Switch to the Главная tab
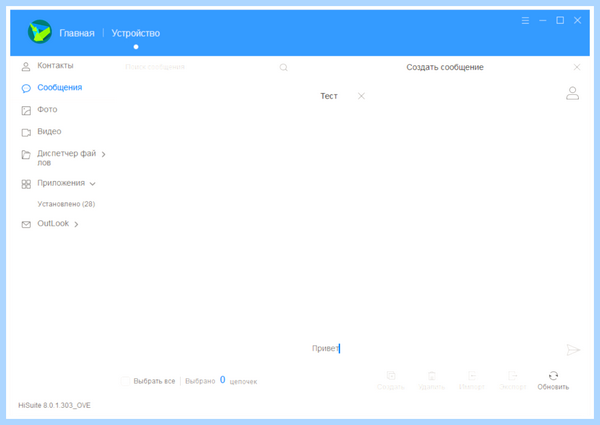The image size is (600, 425). click(x=77, y=33)
